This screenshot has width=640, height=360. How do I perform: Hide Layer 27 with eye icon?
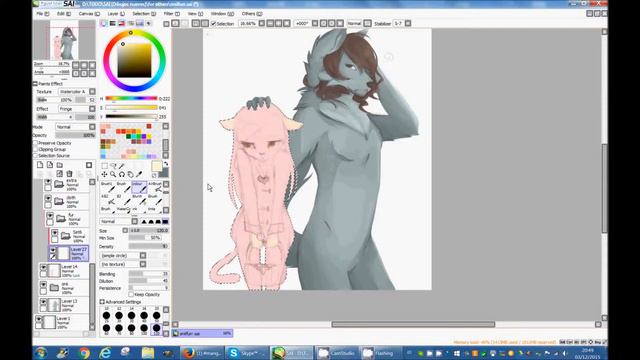click(53, 250)
